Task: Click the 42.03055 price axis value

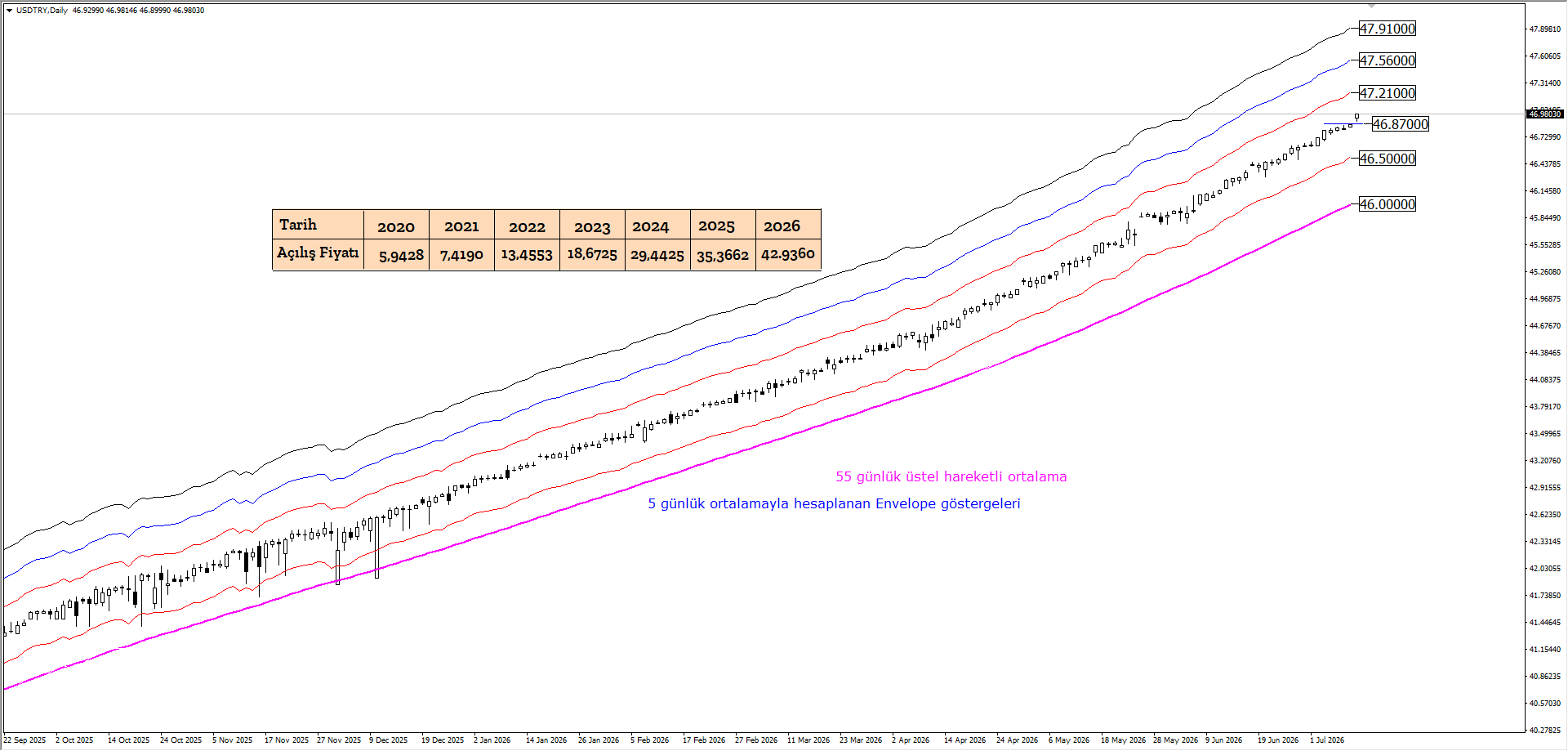Action: (1544, 569)
